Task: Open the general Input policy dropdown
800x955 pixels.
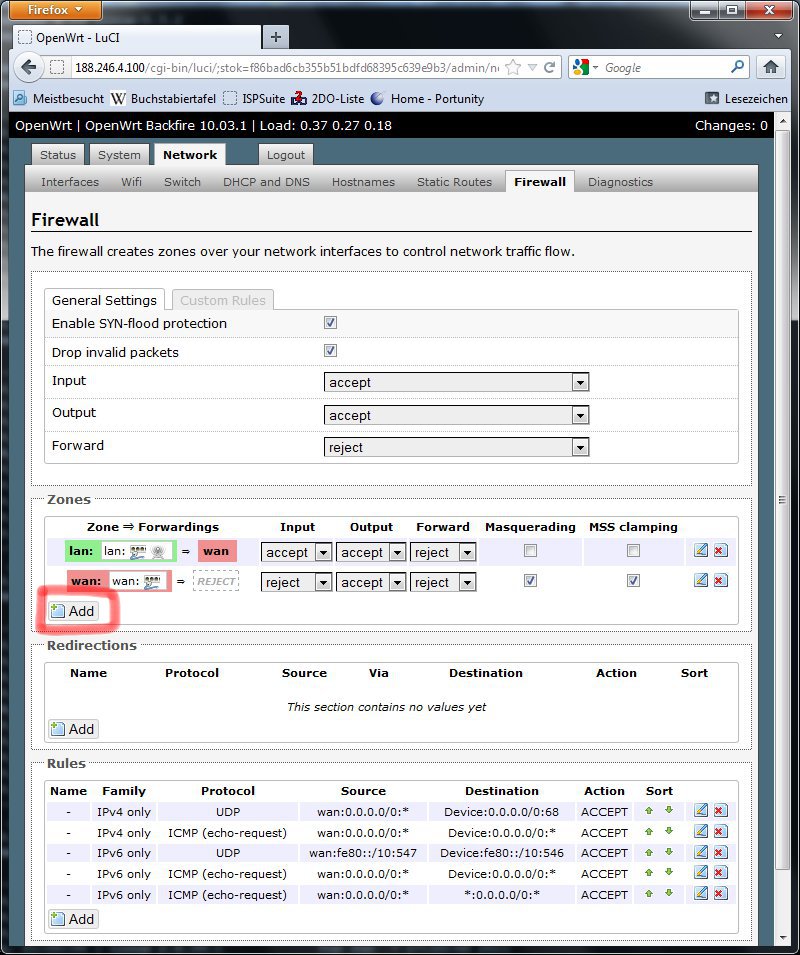Action: pos(456,382)
